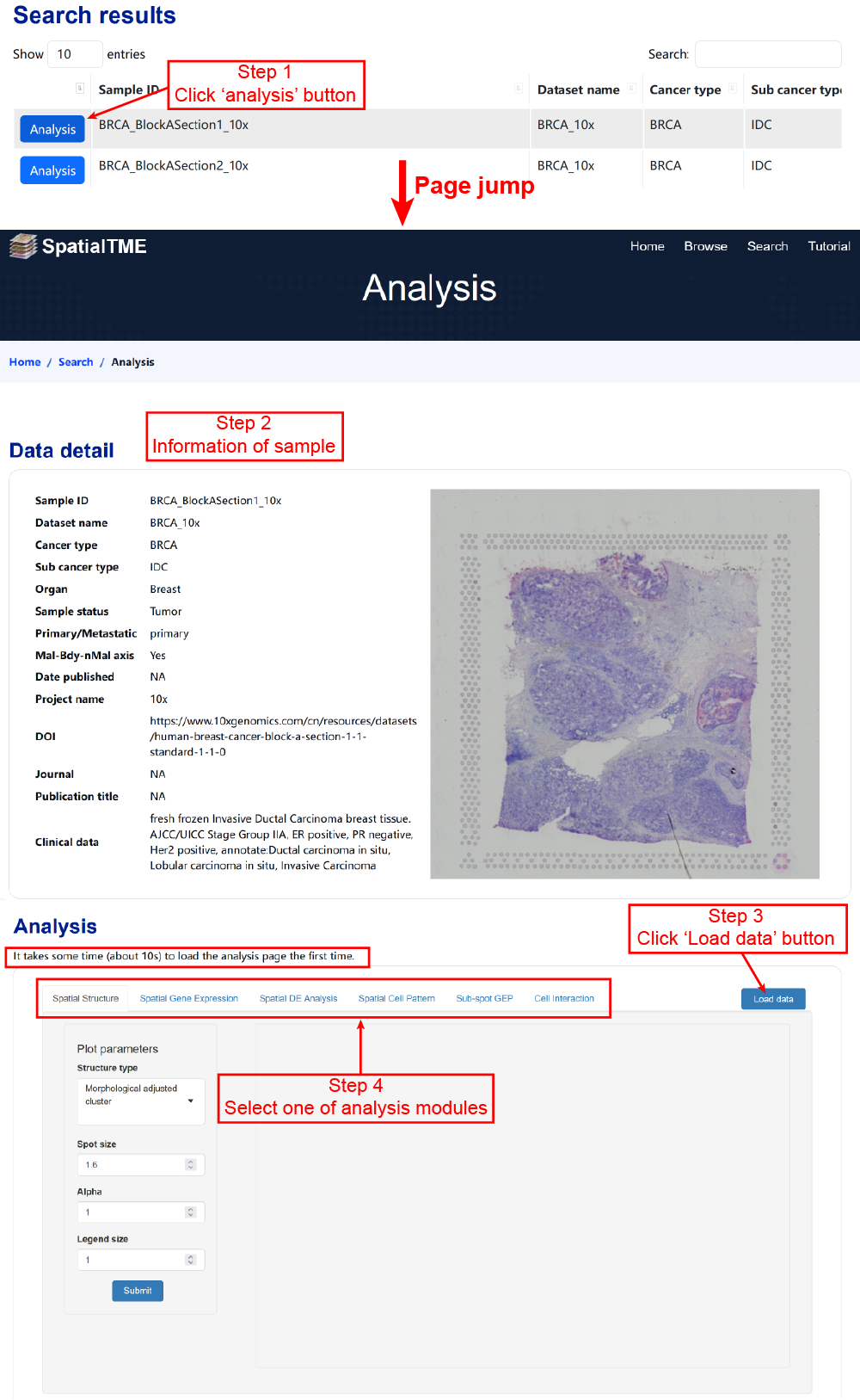The width and height of the screenshot is (860, 1400).
Task: Click the Search breadcrumb link
Action: coord(76,362)
